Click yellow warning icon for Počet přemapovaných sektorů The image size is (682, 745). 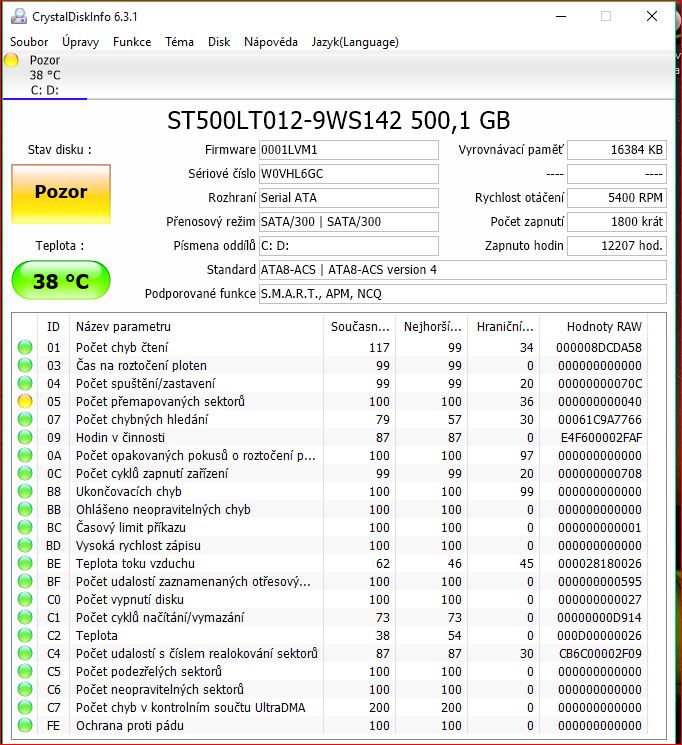tap(25, 401)
